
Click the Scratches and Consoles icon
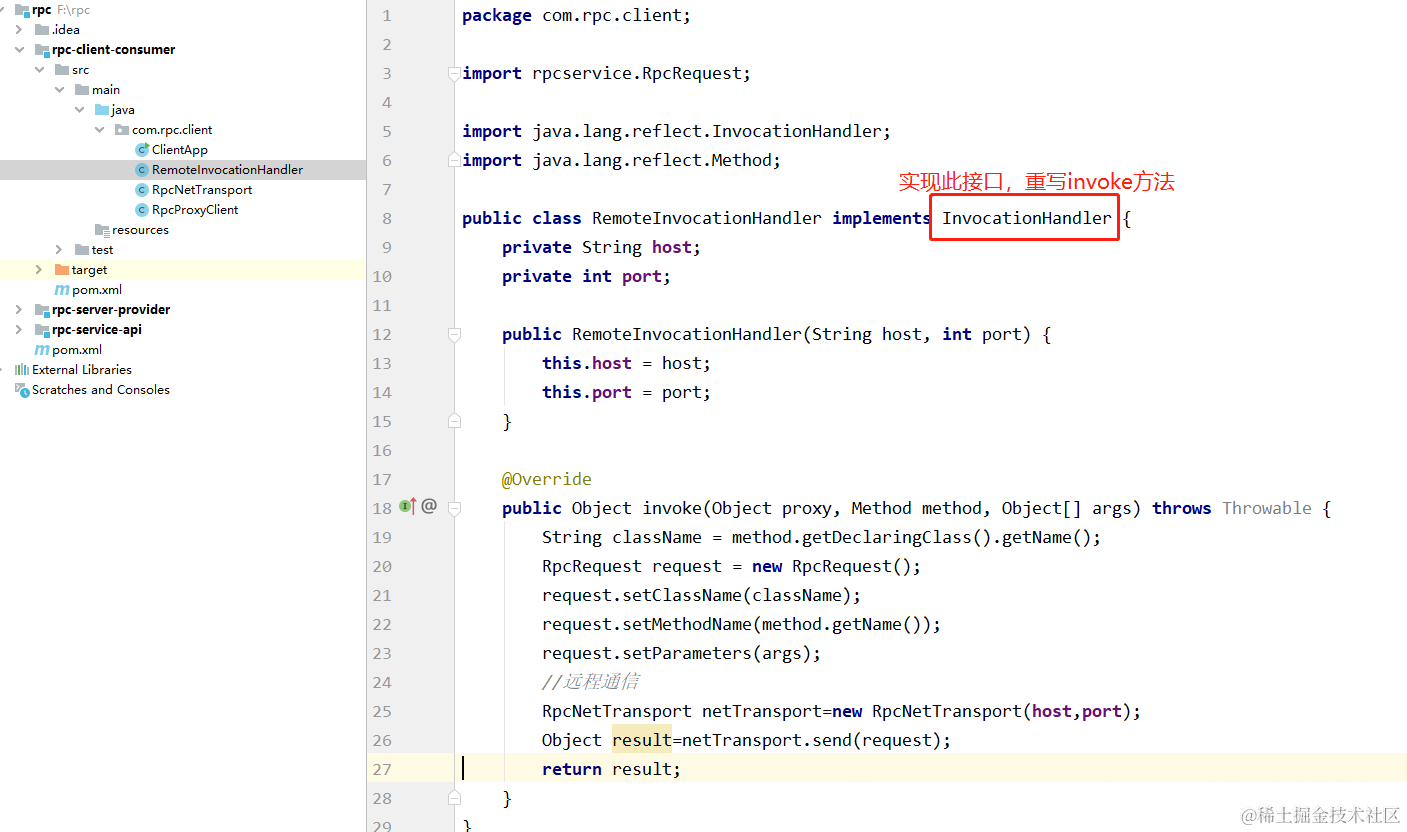tap(22, 390)
